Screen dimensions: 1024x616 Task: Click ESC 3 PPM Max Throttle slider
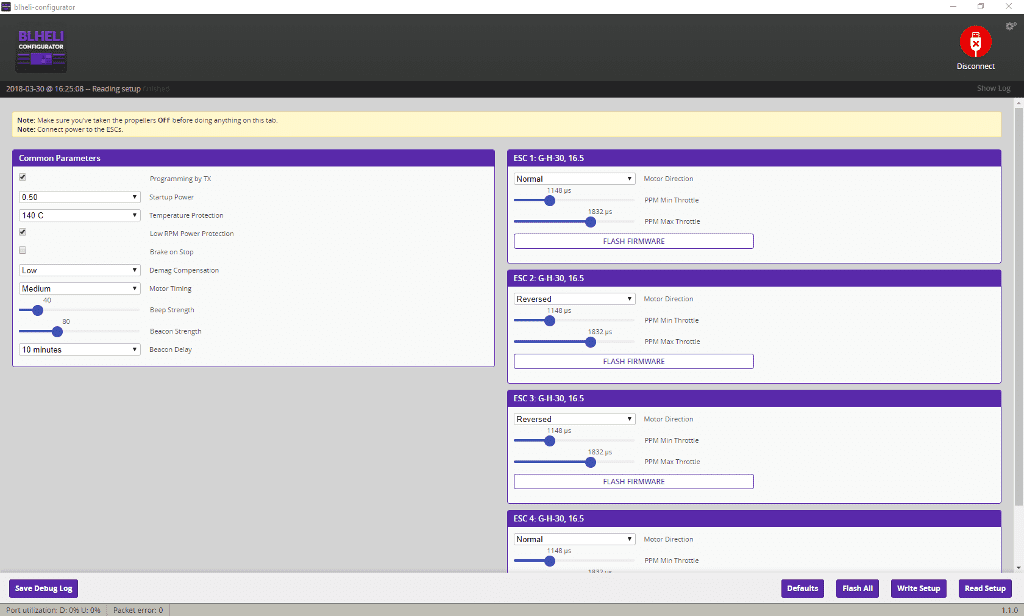(574, 462)
